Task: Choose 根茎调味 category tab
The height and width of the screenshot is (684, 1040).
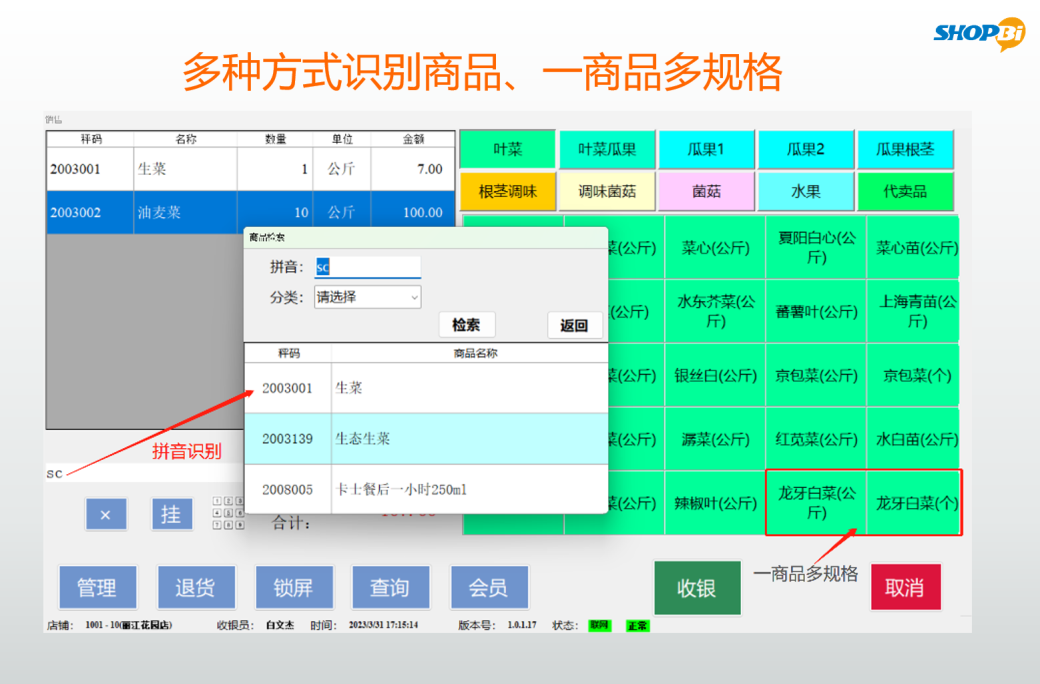Action: (x=507, y=191)
